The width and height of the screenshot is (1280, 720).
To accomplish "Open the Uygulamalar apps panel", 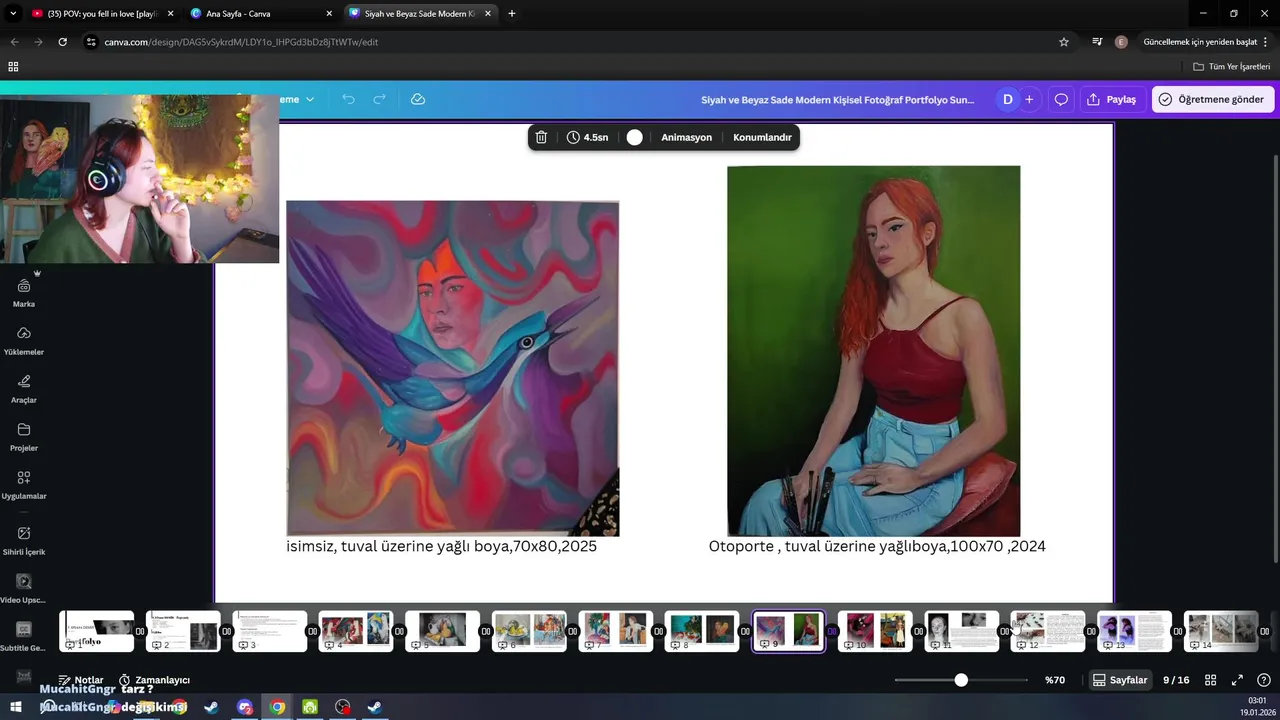I will pos(24,485).
